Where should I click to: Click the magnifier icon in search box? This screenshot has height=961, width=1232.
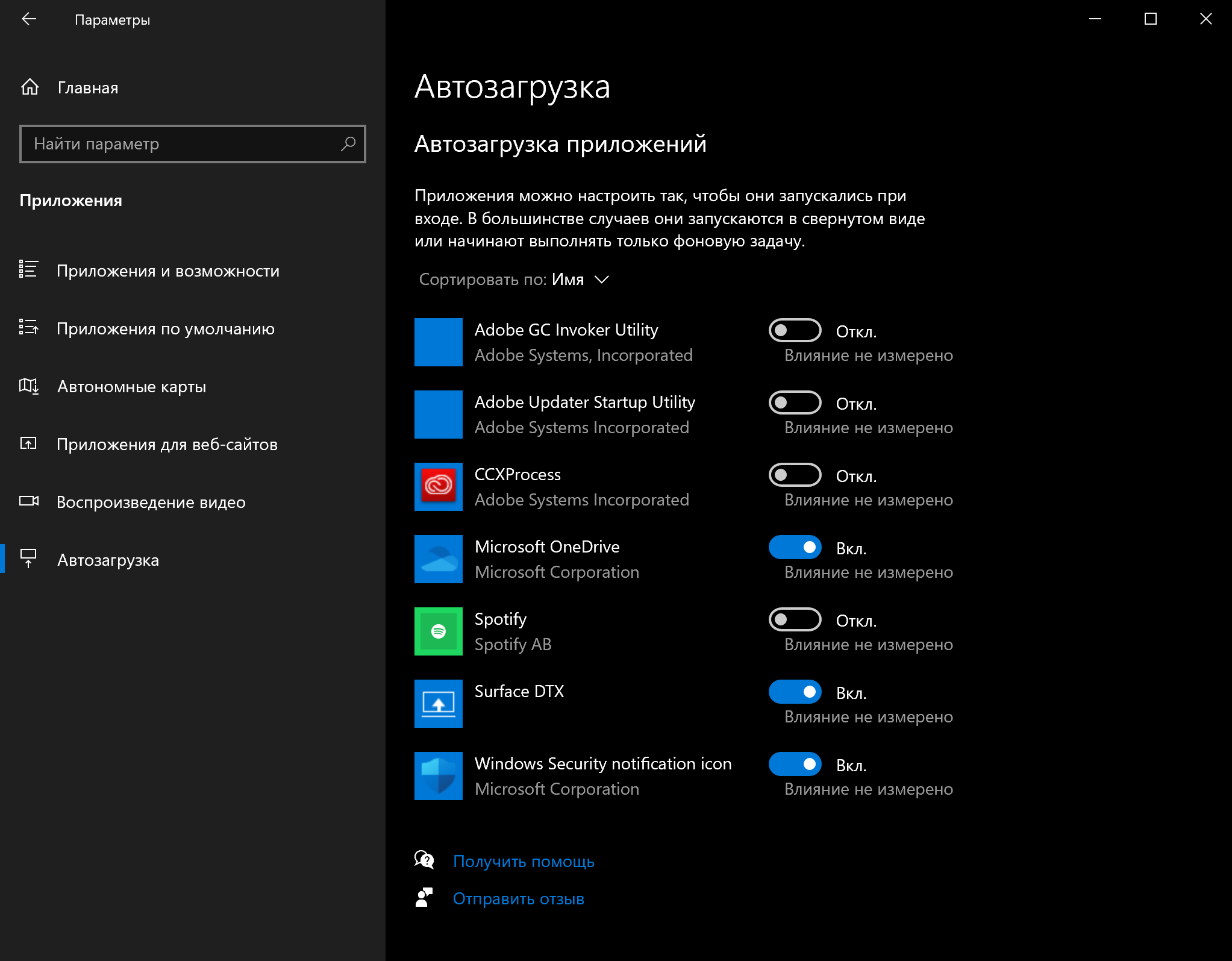coord(348,144)
